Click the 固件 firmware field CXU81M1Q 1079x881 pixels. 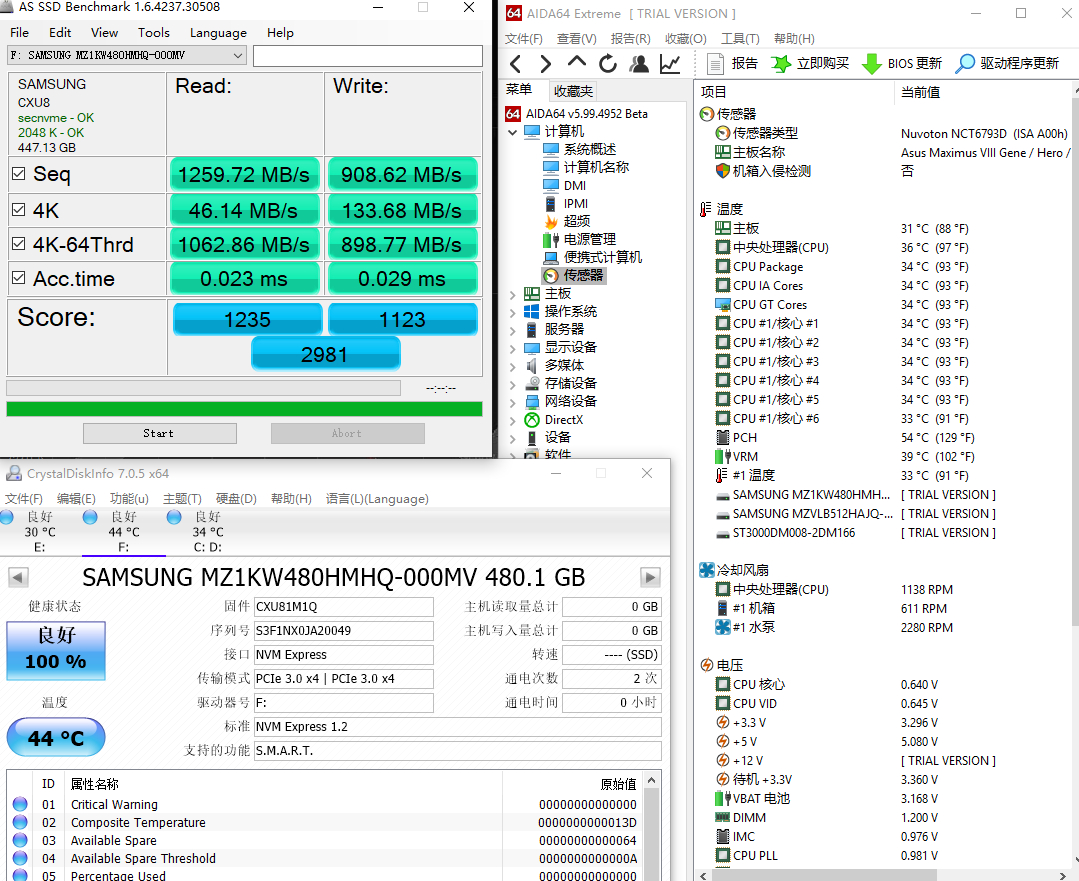tap(343, 606)
